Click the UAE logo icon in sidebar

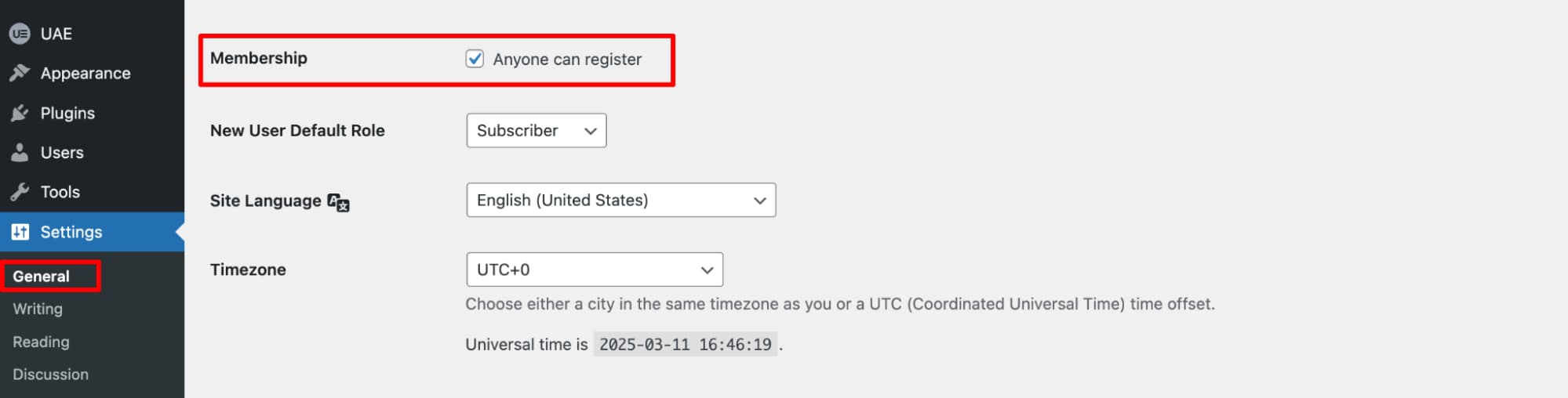(20, 34)
